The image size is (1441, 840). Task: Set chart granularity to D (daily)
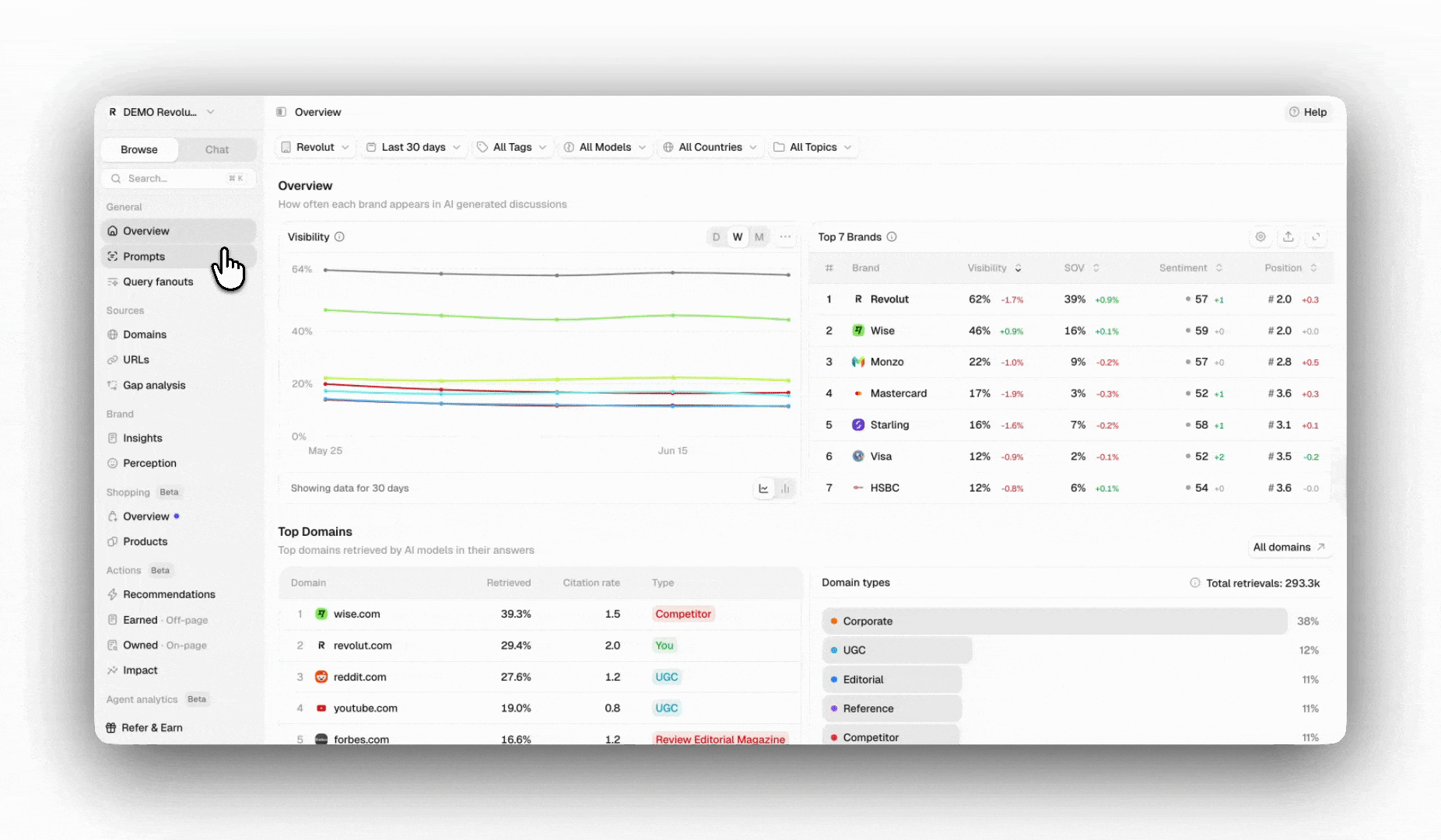[716, 237]
